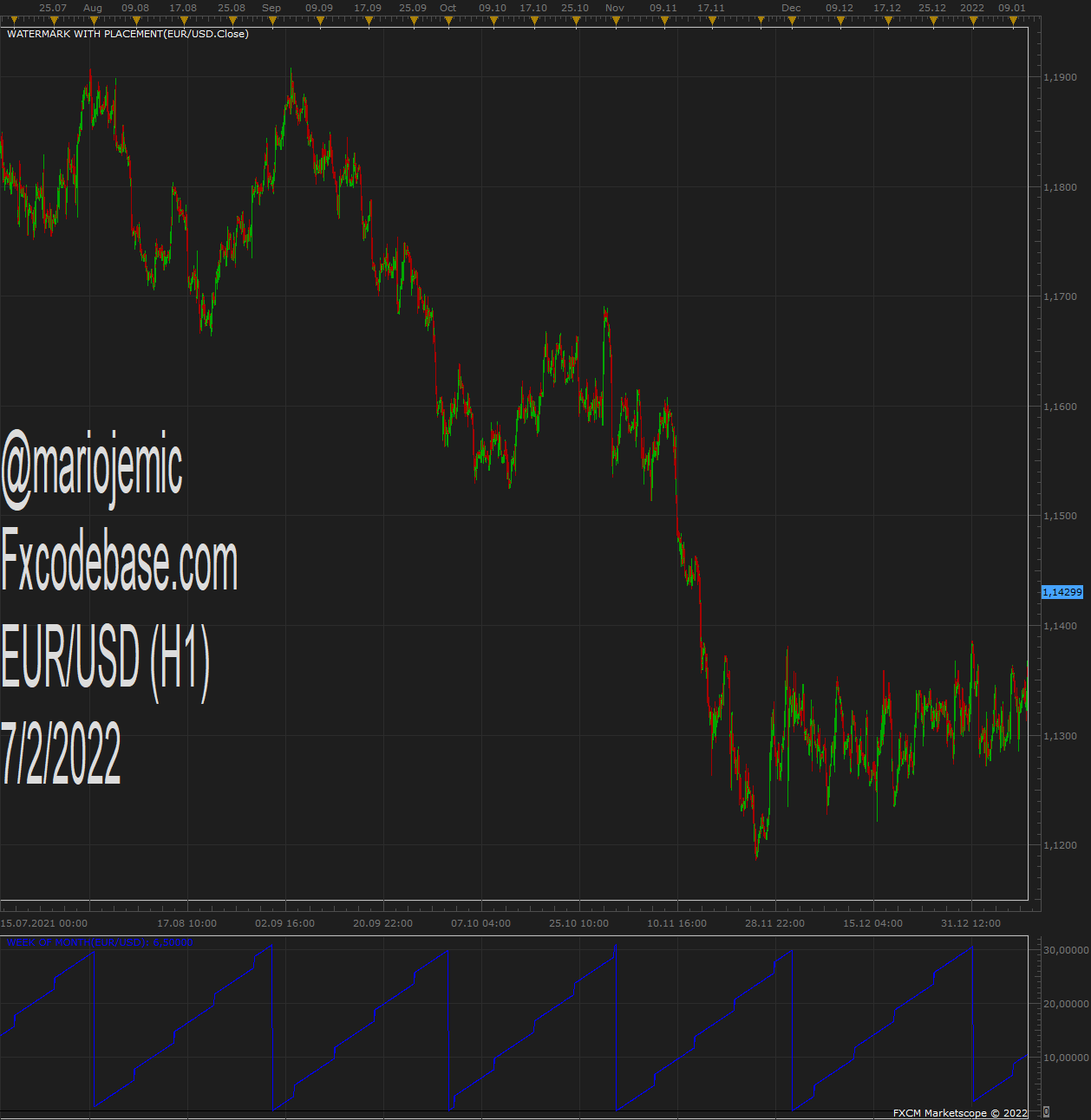Pick the marker beneath 09.11 label
Viewport: 1091px width, 1120px height.
click(x=663, y=20)
